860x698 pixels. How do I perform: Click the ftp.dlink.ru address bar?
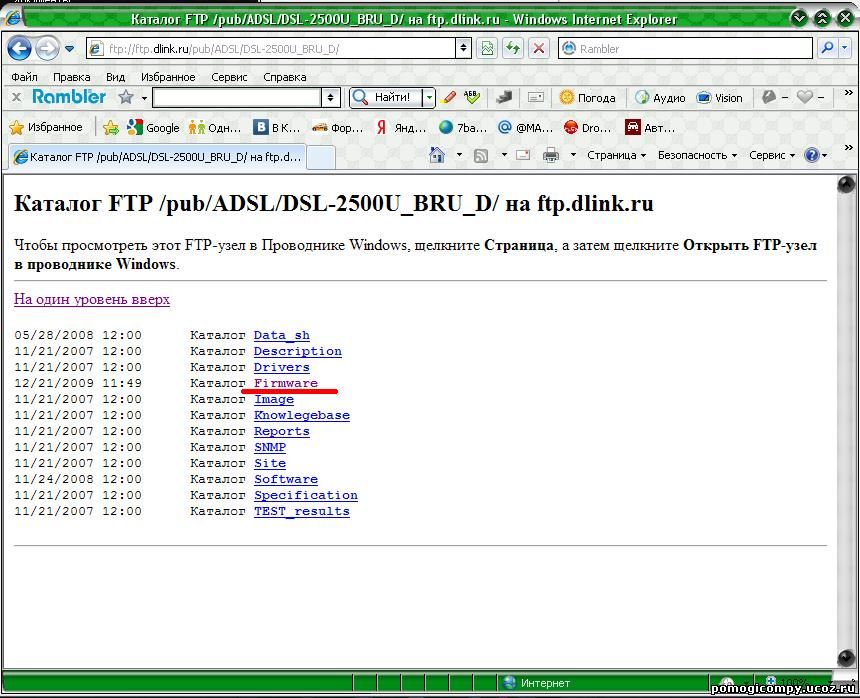pos(271,49)
